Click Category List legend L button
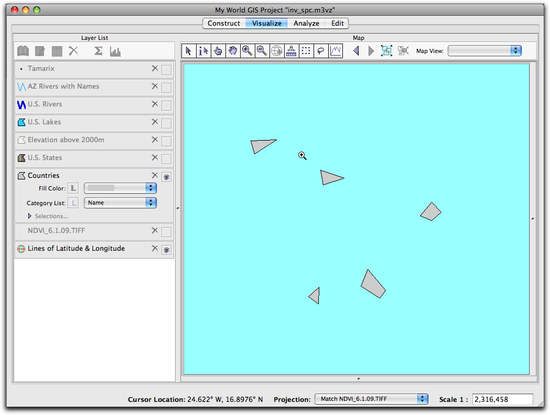Image resolution: width=550 pixels, height=415 pixels. [73, 203]
